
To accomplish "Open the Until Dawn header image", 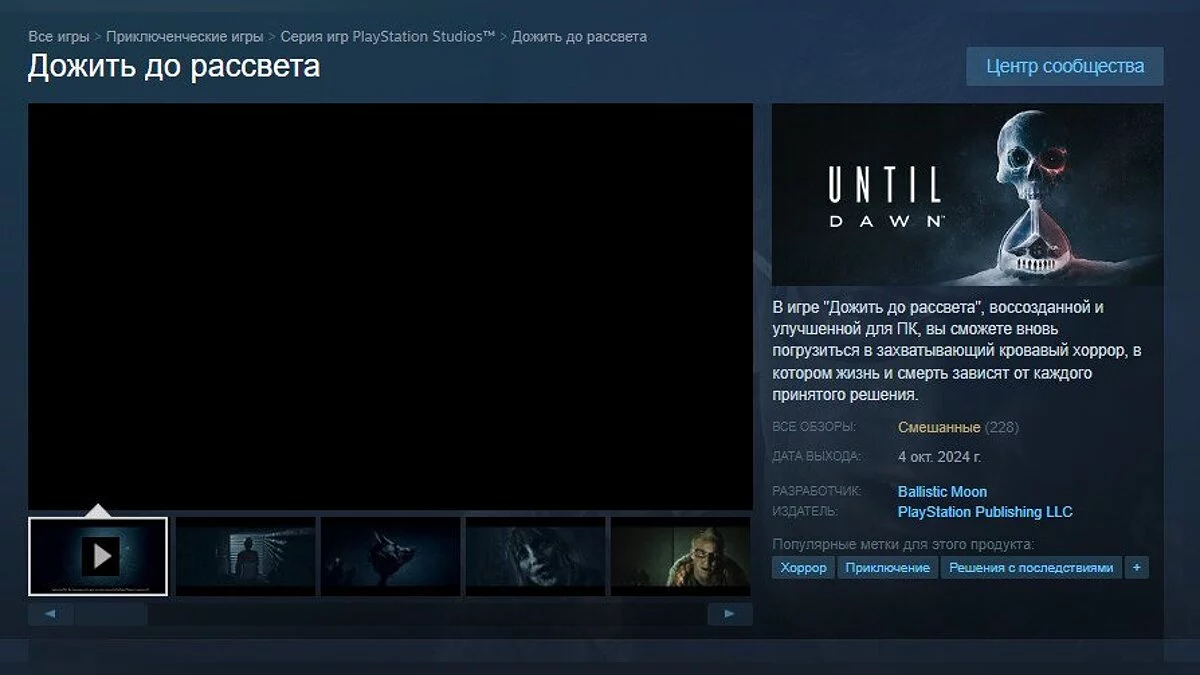I will coord(967,195).
